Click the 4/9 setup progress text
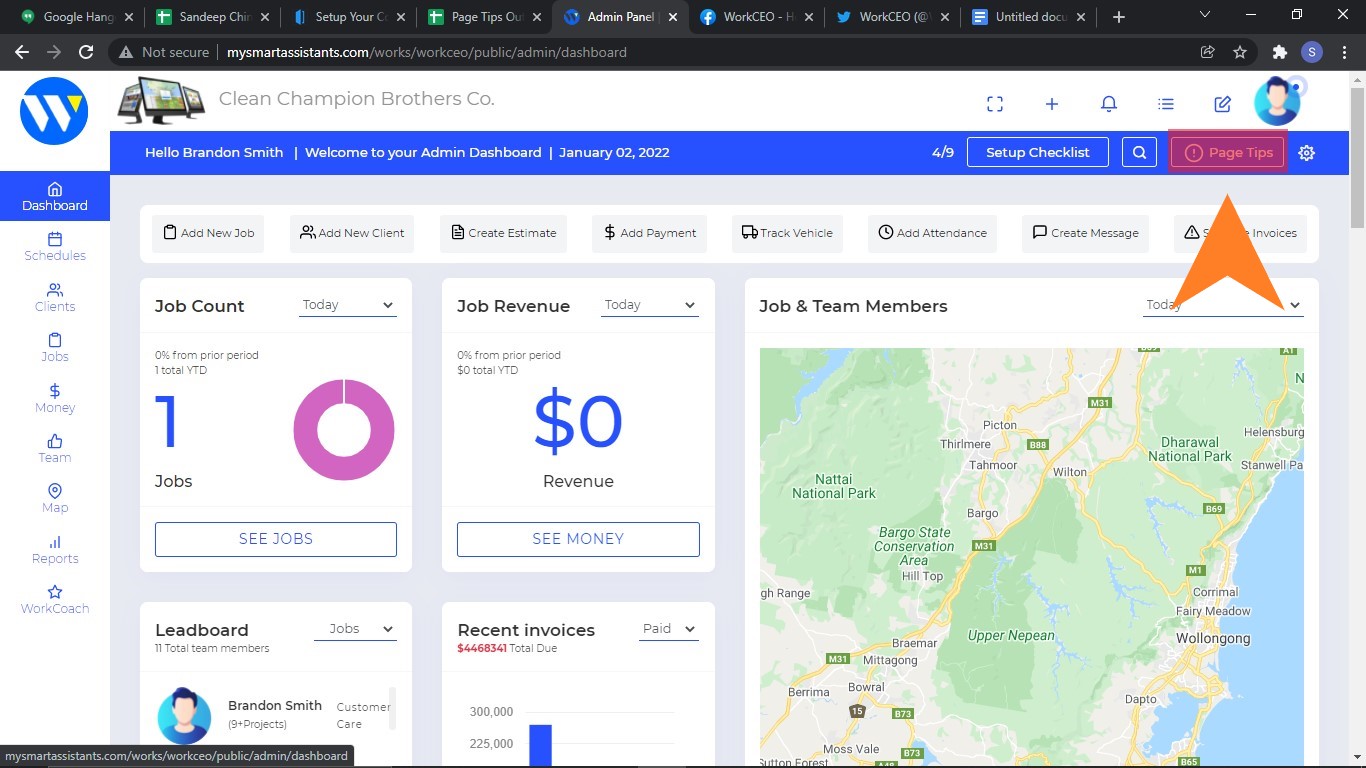 [943, 153]
